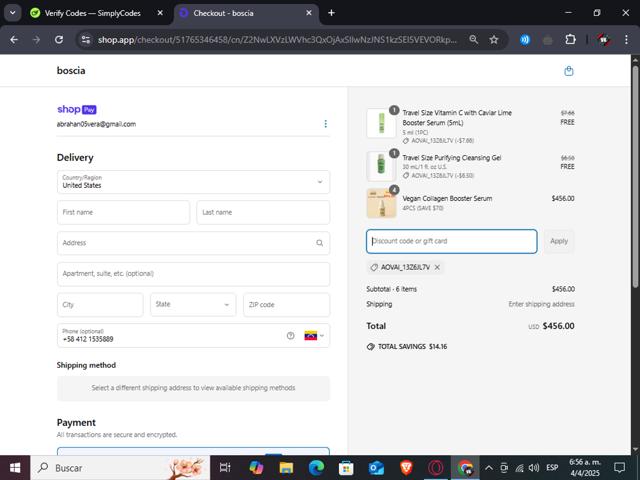Click the Vegan Collagen Booster Serum thumbnail
640x480 pixels.
381,203
